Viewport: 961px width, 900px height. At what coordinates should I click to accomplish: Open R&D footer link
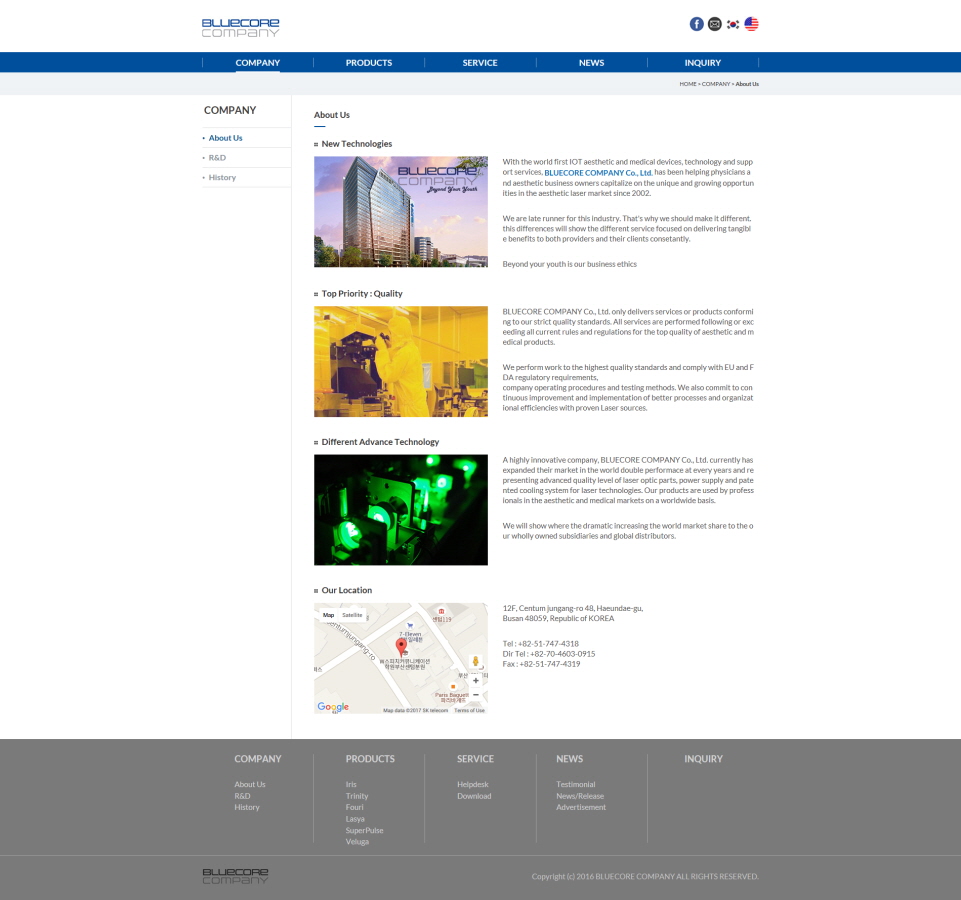pos(242,796)
